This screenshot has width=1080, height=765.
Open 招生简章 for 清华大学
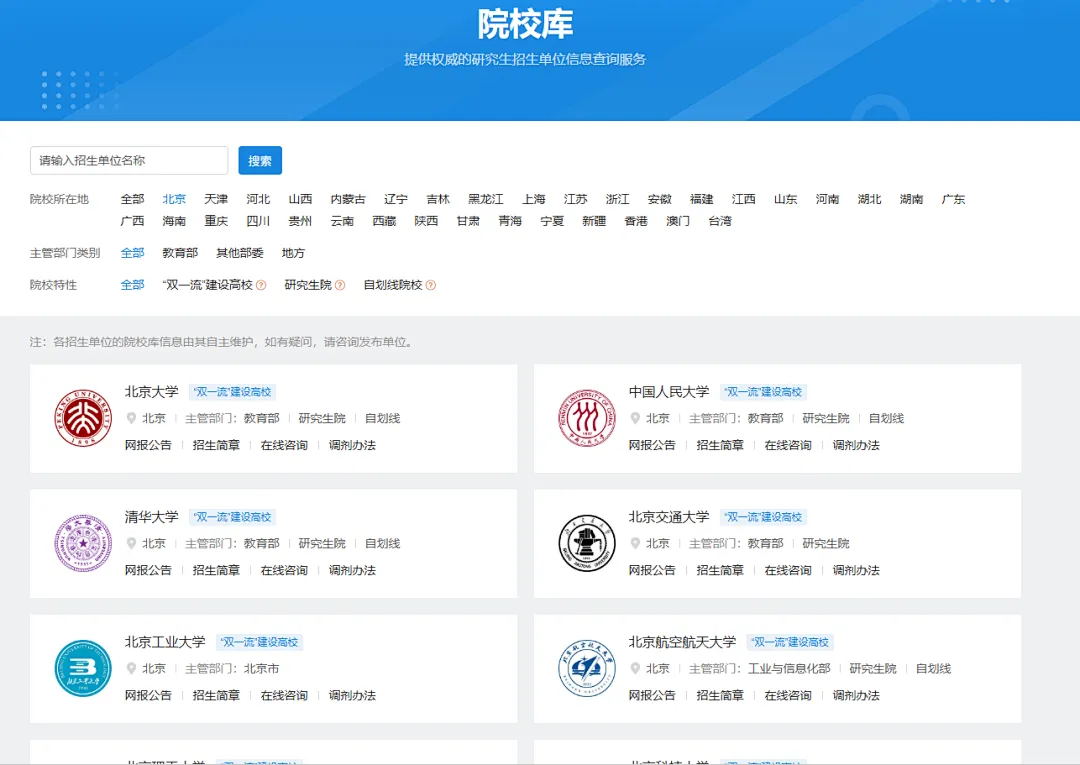[x=216, y=570]
